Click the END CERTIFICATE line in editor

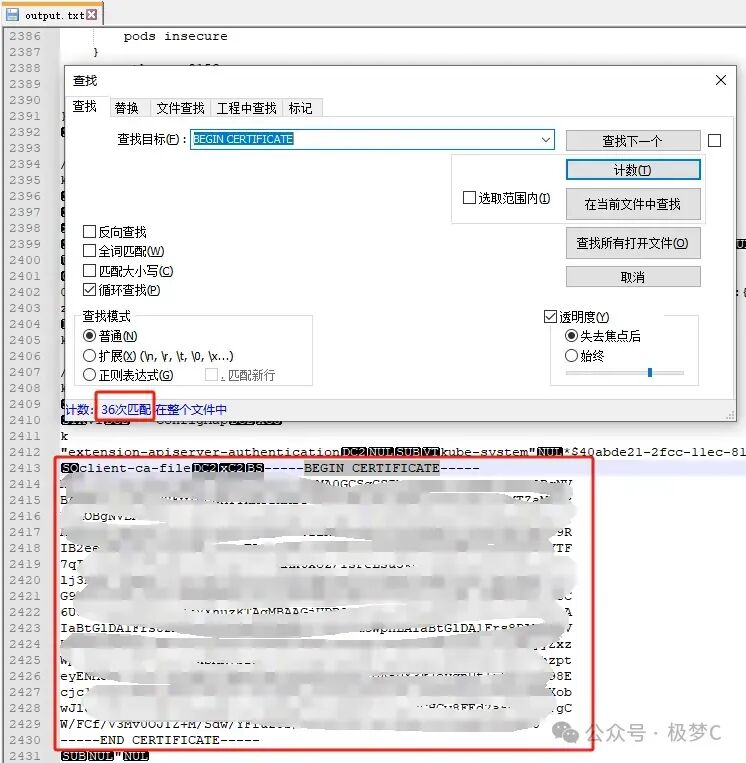pos(160,740)
